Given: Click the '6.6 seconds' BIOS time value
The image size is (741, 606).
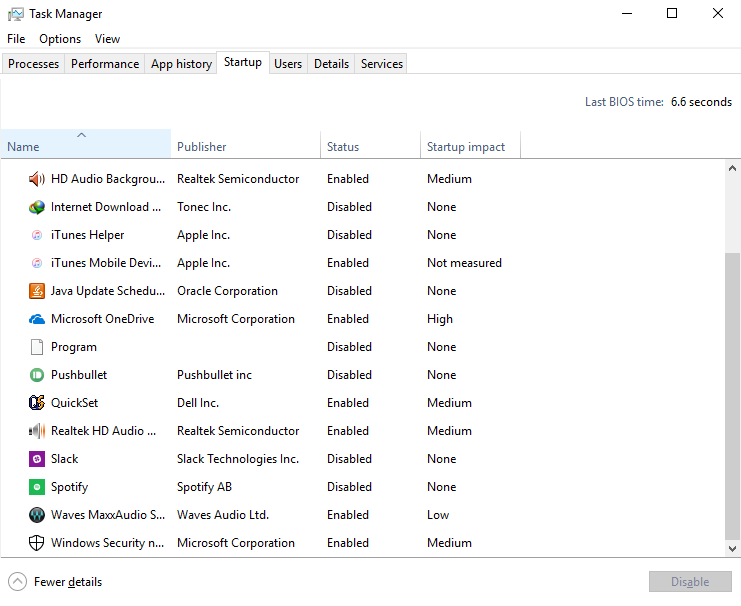Looking at the screenshot, I should pyautogui.click(x=701, y=102).
